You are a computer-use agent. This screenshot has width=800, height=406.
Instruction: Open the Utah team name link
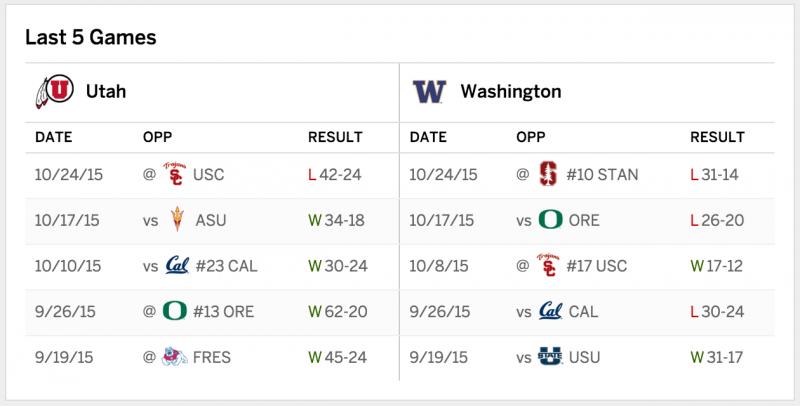tap(106, 92)
